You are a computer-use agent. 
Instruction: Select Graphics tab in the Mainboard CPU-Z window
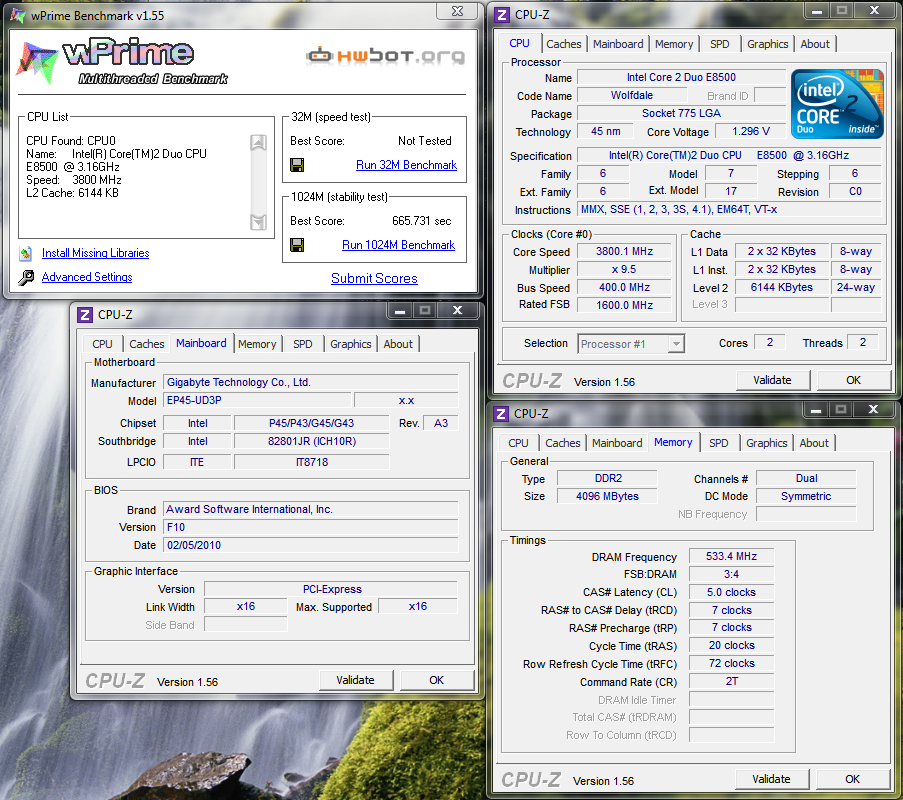point(350,344)
